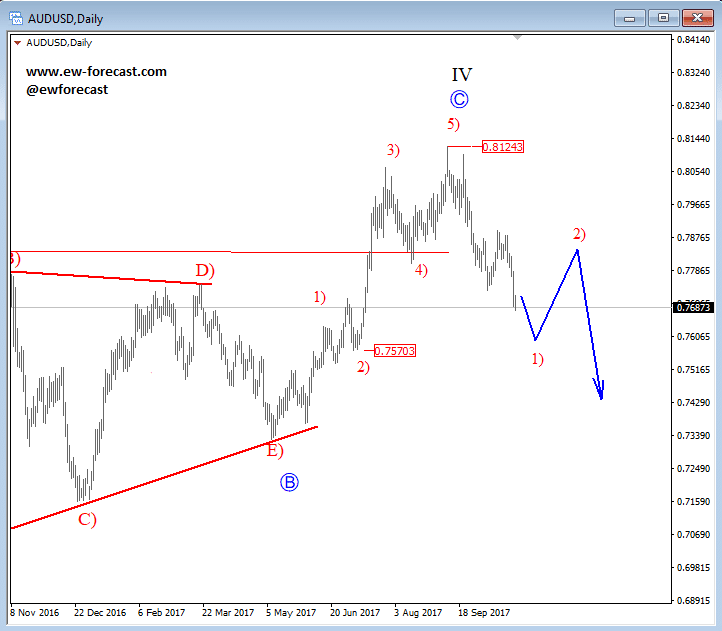Click the www.ew-forecast.com text label
The width and height of the screenshot is (722, 631).
point(96,71)
